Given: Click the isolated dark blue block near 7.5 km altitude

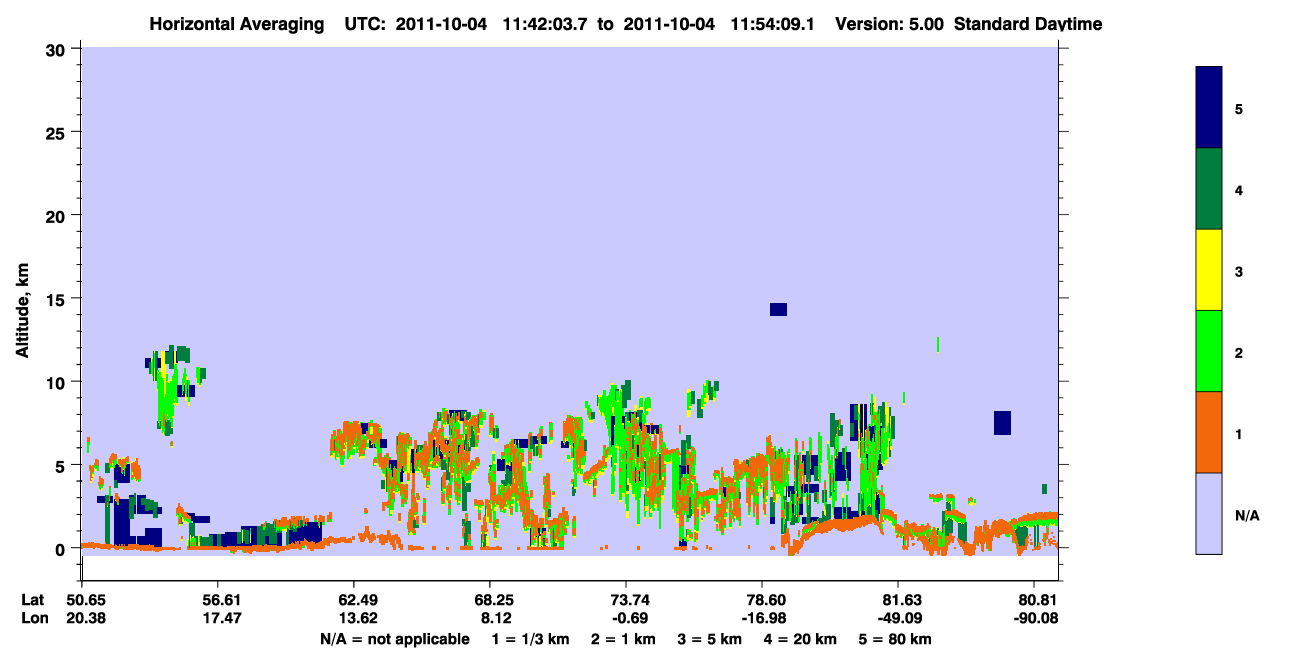Looking at the screenshot, I should [1002, 423].
